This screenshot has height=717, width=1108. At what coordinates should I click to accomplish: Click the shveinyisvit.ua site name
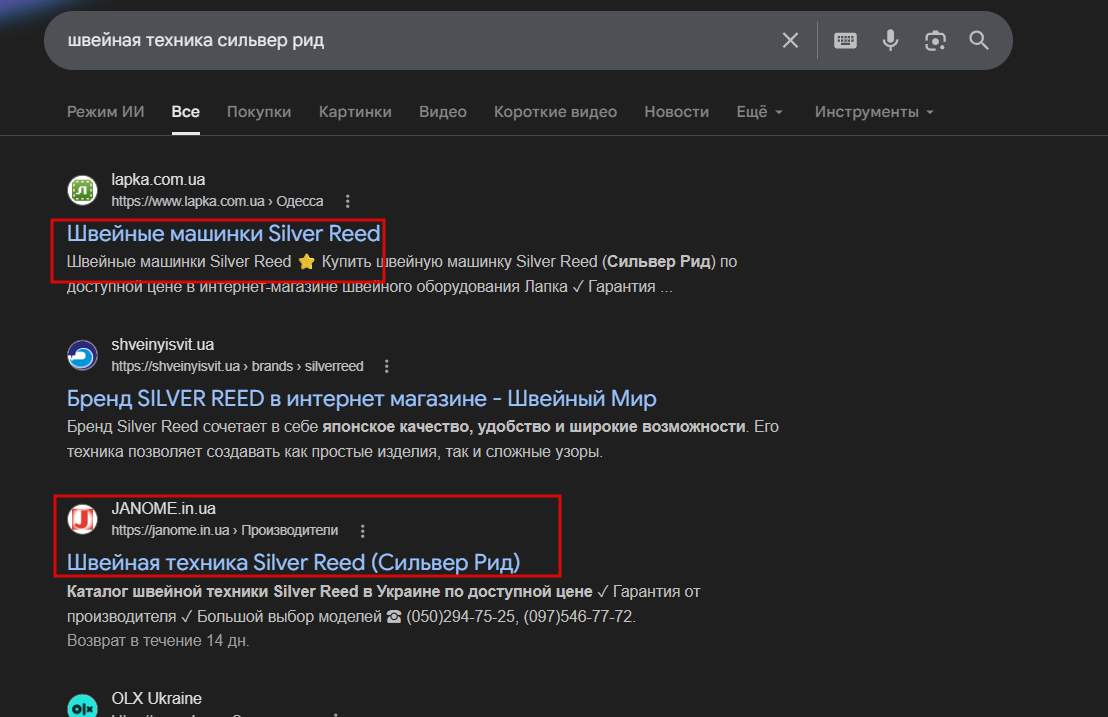point(163,344)
